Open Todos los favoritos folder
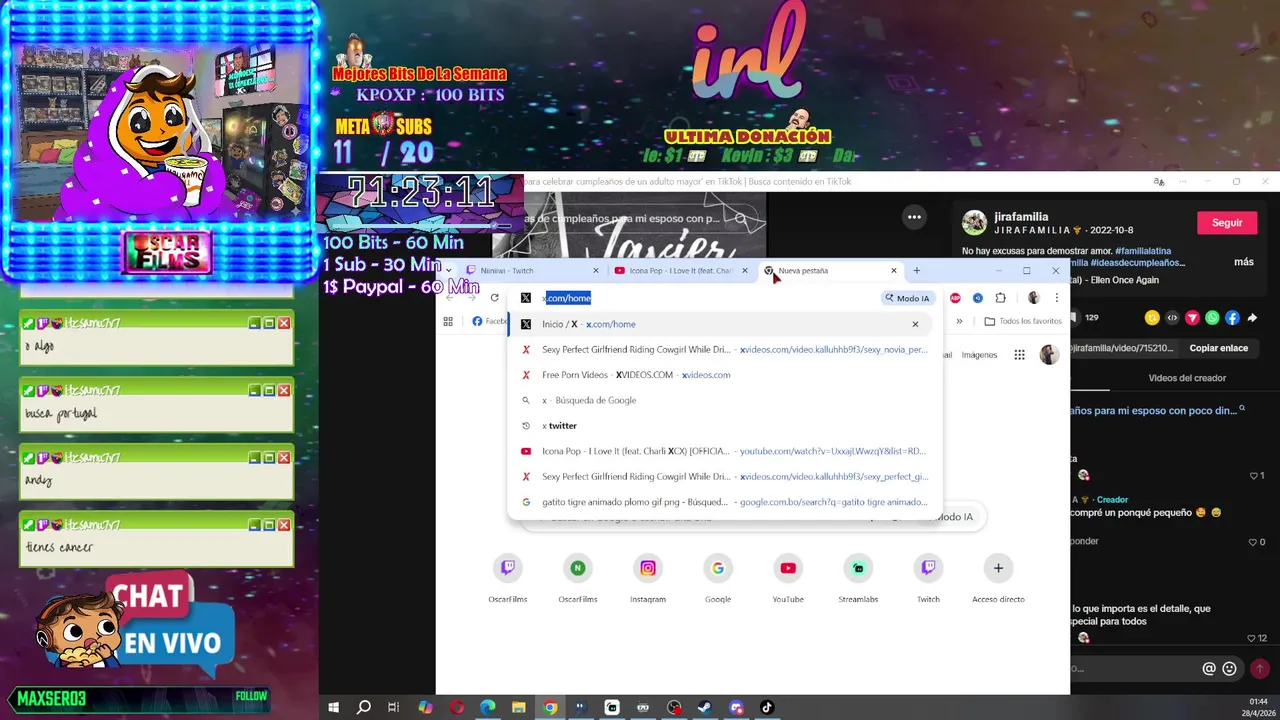The width and height of the screenshot is (1280, 720). click(x=1023, y=321)
